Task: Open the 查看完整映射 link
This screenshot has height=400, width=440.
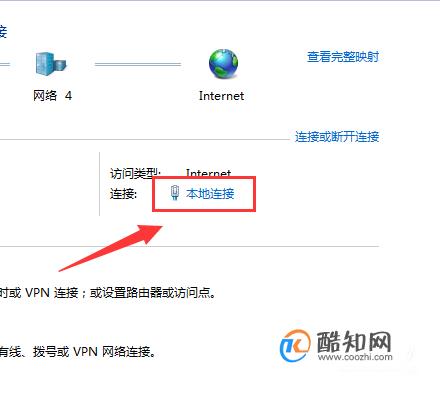Action: [343, 57]
